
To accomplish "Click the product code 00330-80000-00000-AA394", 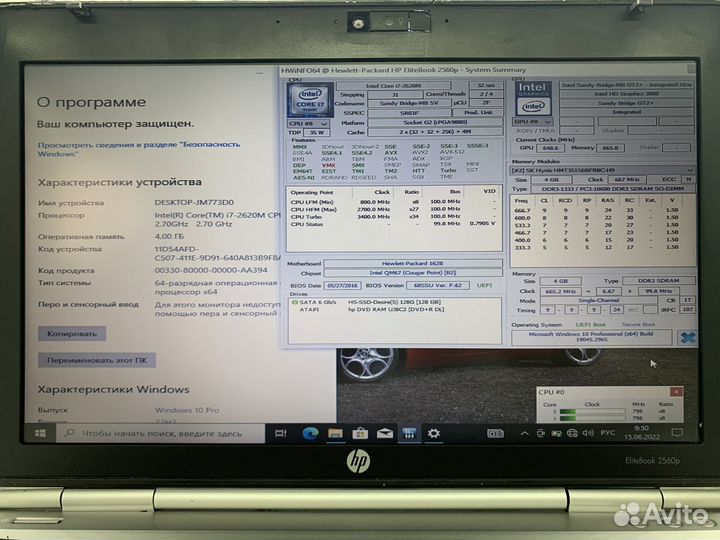I will [x=211, y=270].
